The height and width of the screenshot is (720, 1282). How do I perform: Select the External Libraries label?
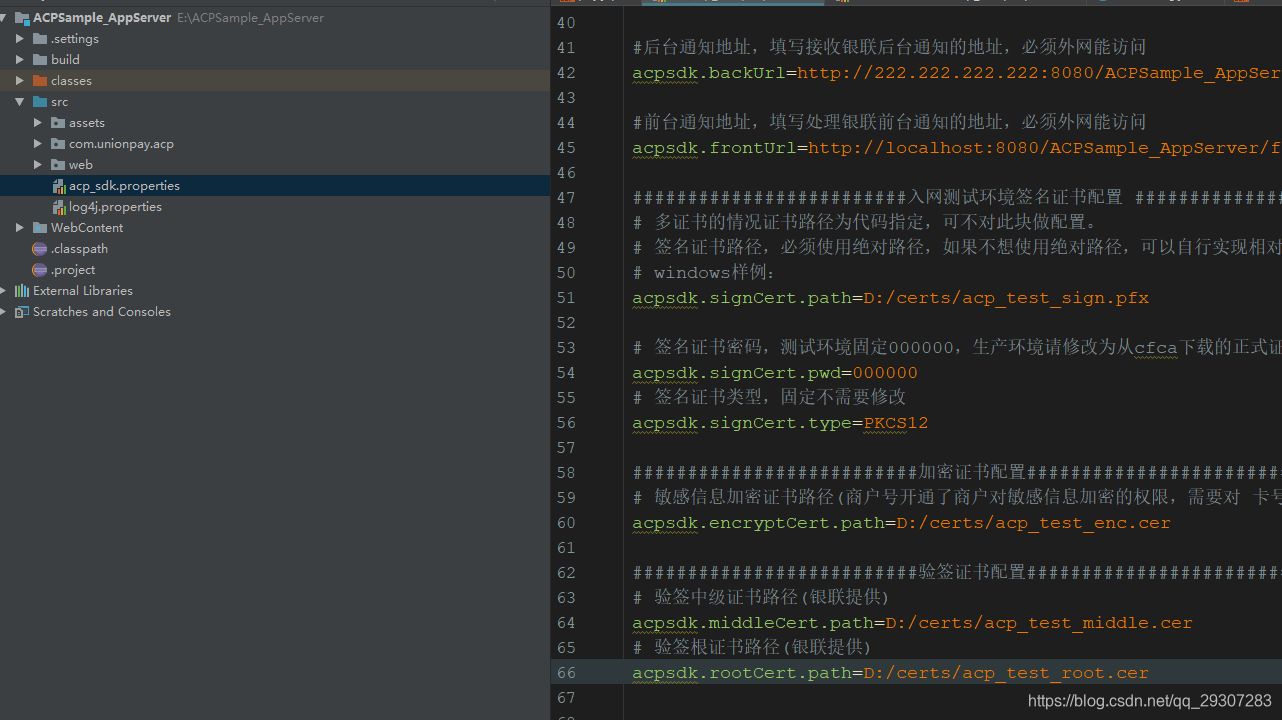tap(83, 291)
